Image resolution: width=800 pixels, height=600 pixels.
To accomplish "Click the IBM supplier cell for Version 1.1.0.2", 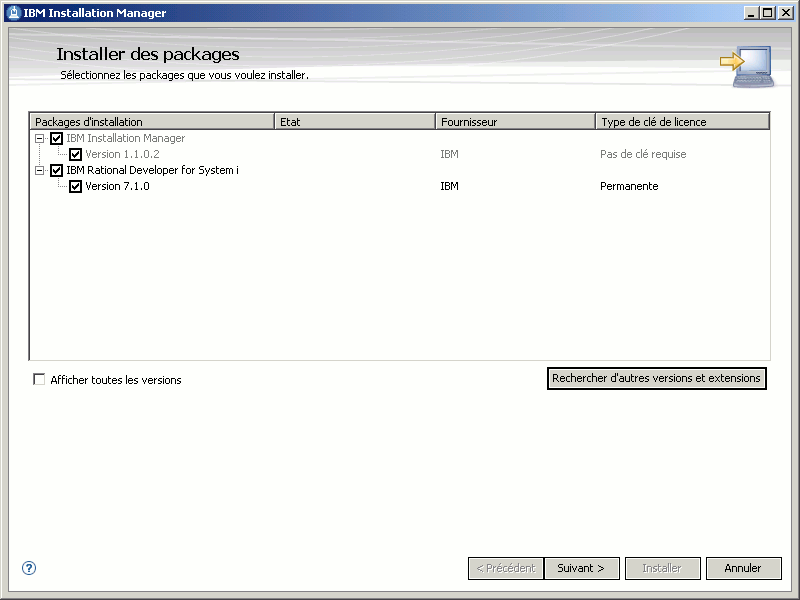I will click(449, 154).
